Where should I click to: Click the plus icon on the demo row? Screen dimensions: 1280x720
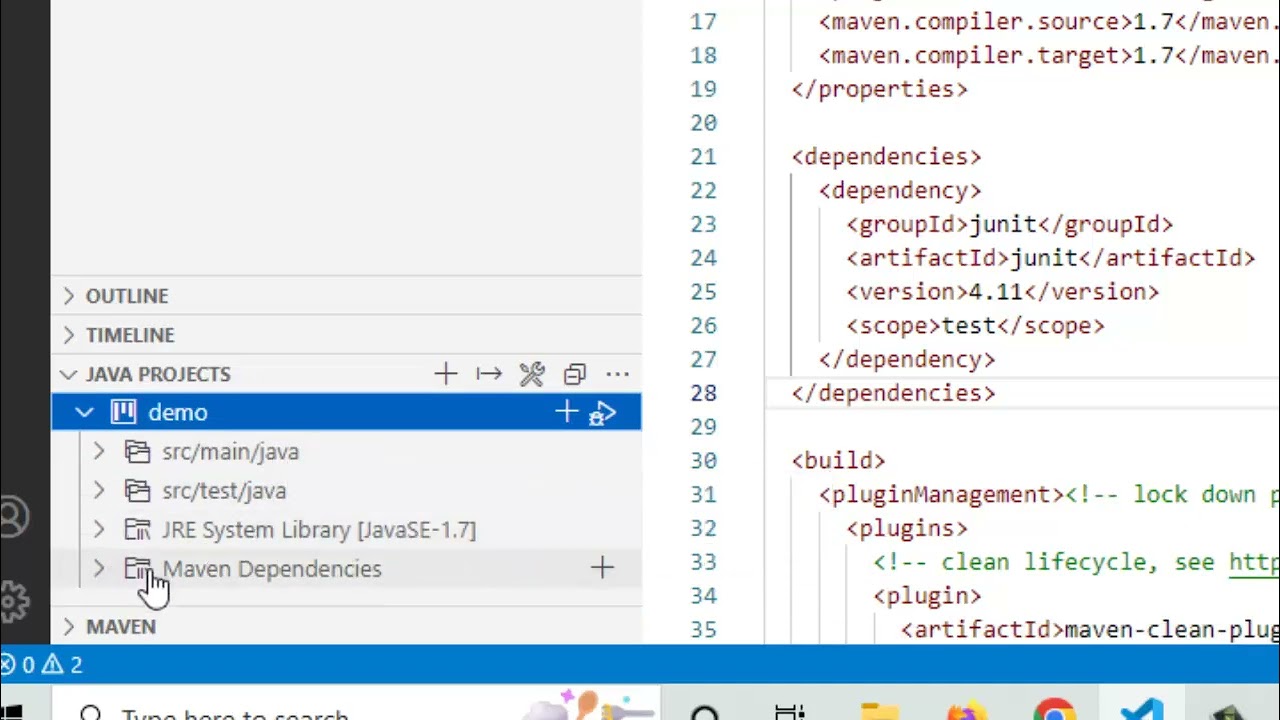coord(566,412)
